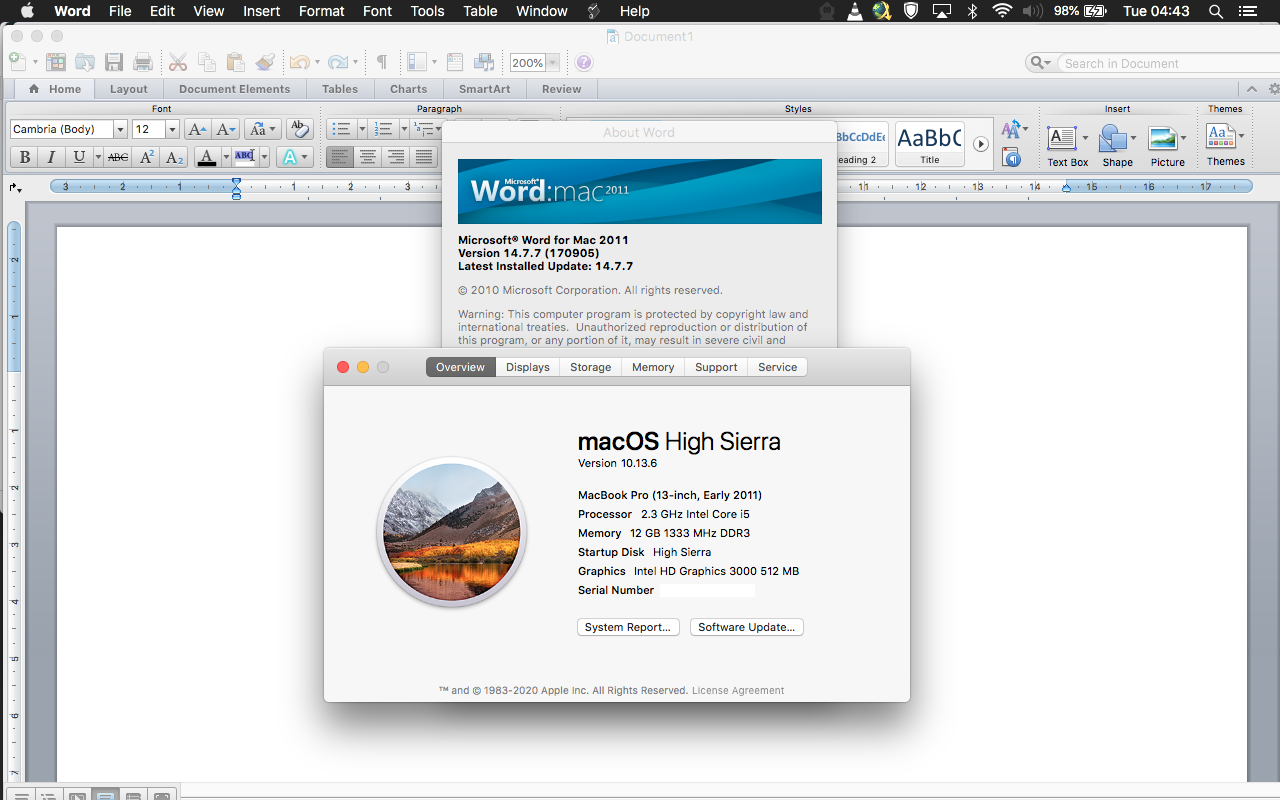Screen dimensions: 1280x800
Task: Open the Text Effects A dropdown
Action: (294, 157)
